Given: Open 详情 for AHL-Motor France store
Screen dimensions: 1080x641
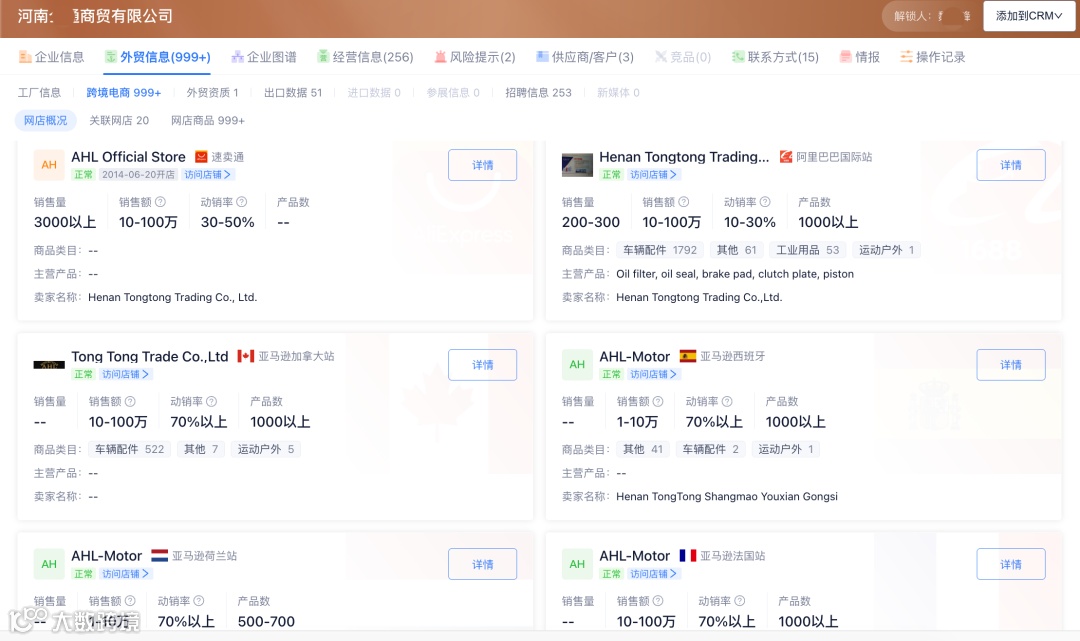Looking at the screenshot, I should click(x=1010, y=565).
